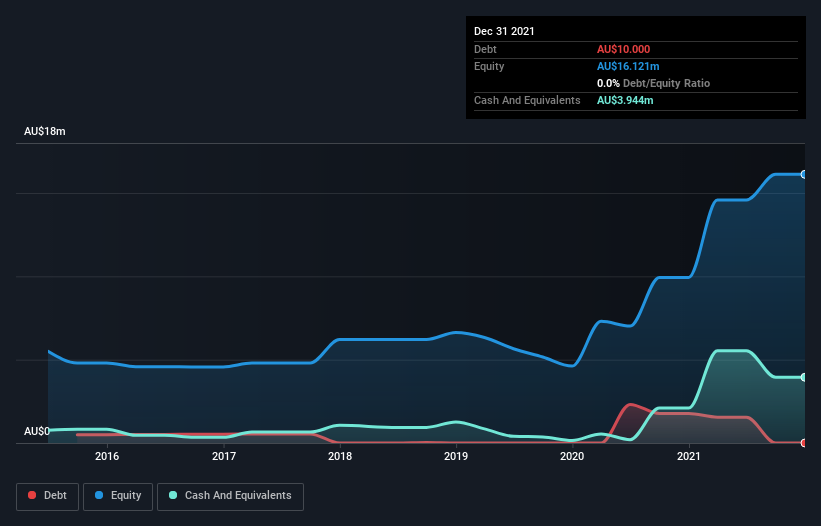
Task: Toggle Cash And Equivalents legend button
Action: 230,496
